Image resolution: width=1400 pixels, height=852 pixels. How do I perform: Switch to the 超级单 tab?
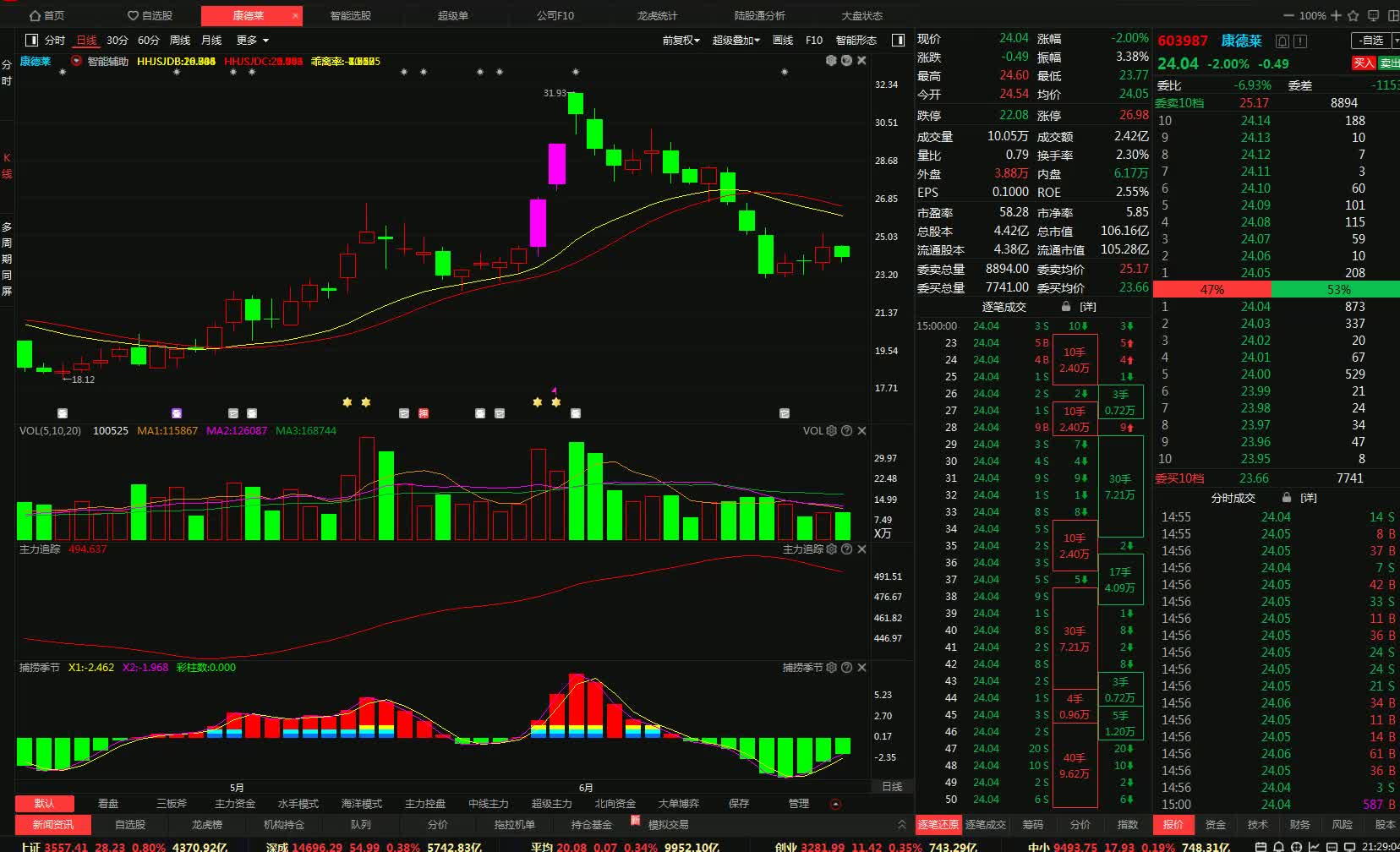click(452, 15)
